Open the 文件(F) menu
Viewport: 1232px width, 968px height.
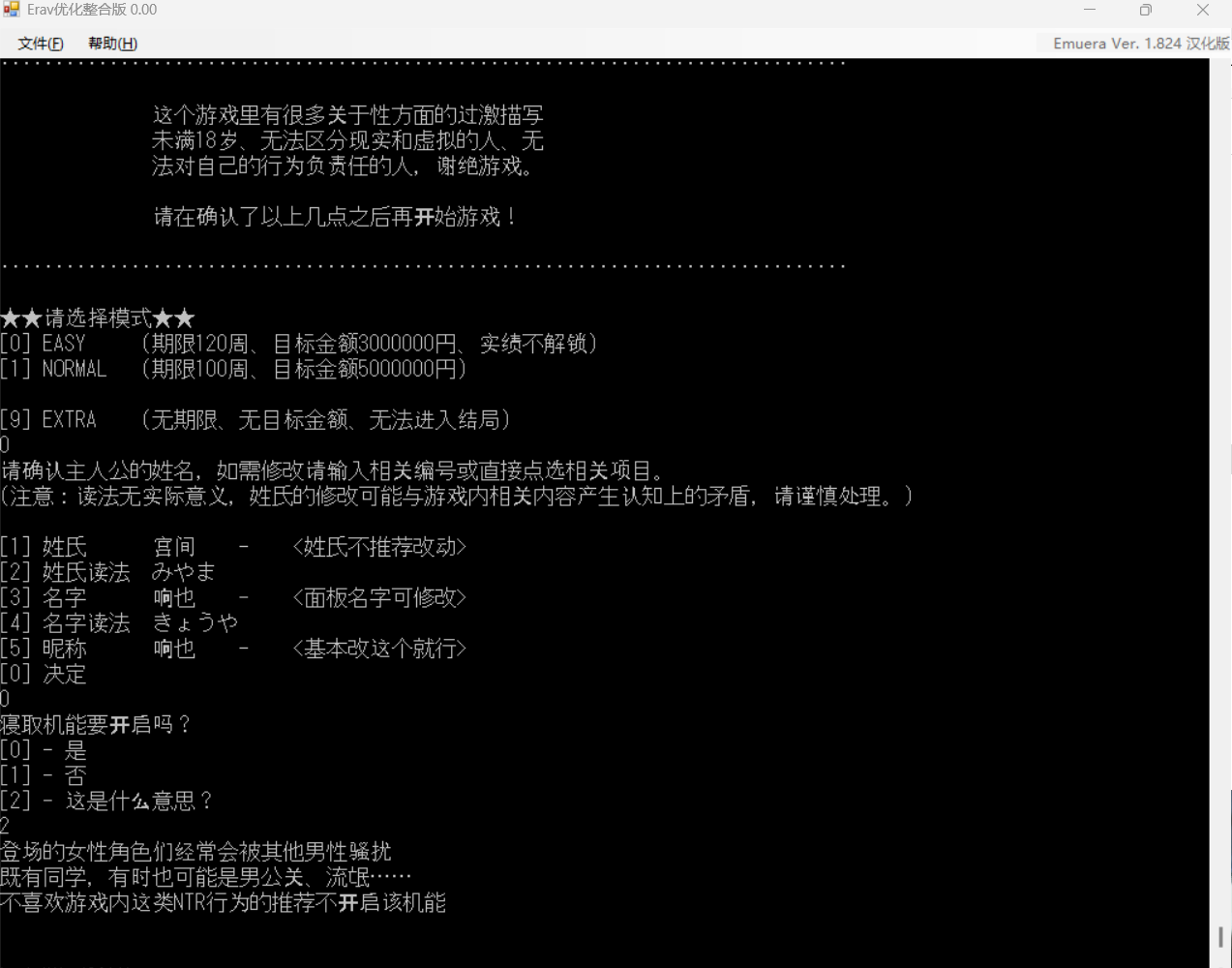tap(41, 44)
